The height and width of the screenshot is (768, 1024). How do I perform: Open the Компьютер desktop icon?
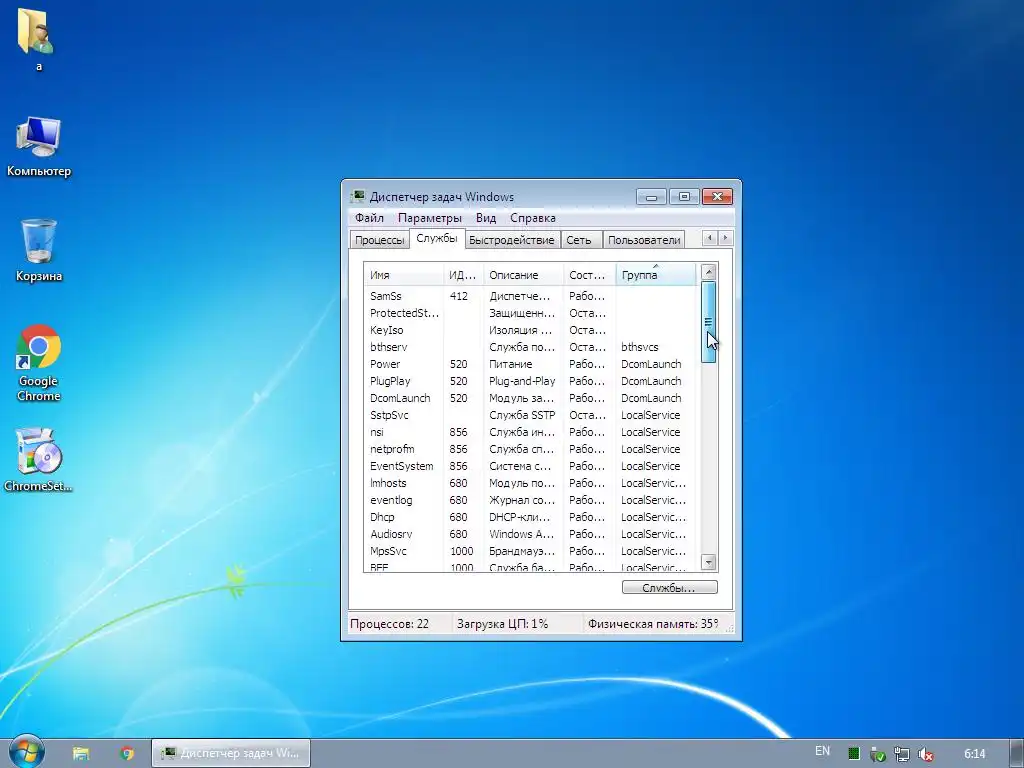(x=39, y=148)
